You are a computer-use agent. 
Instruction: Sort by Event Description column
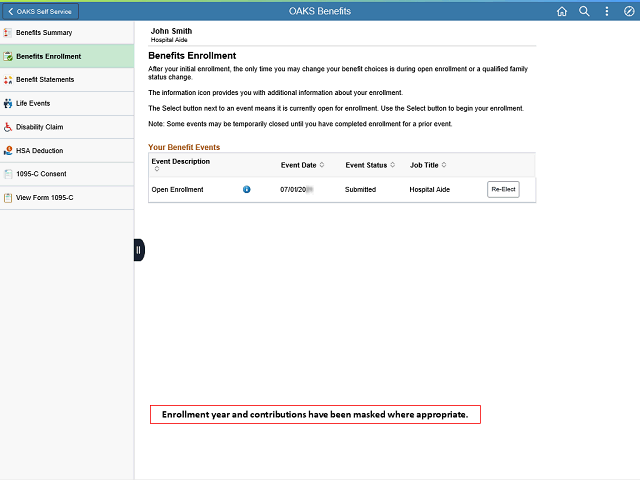157,169
